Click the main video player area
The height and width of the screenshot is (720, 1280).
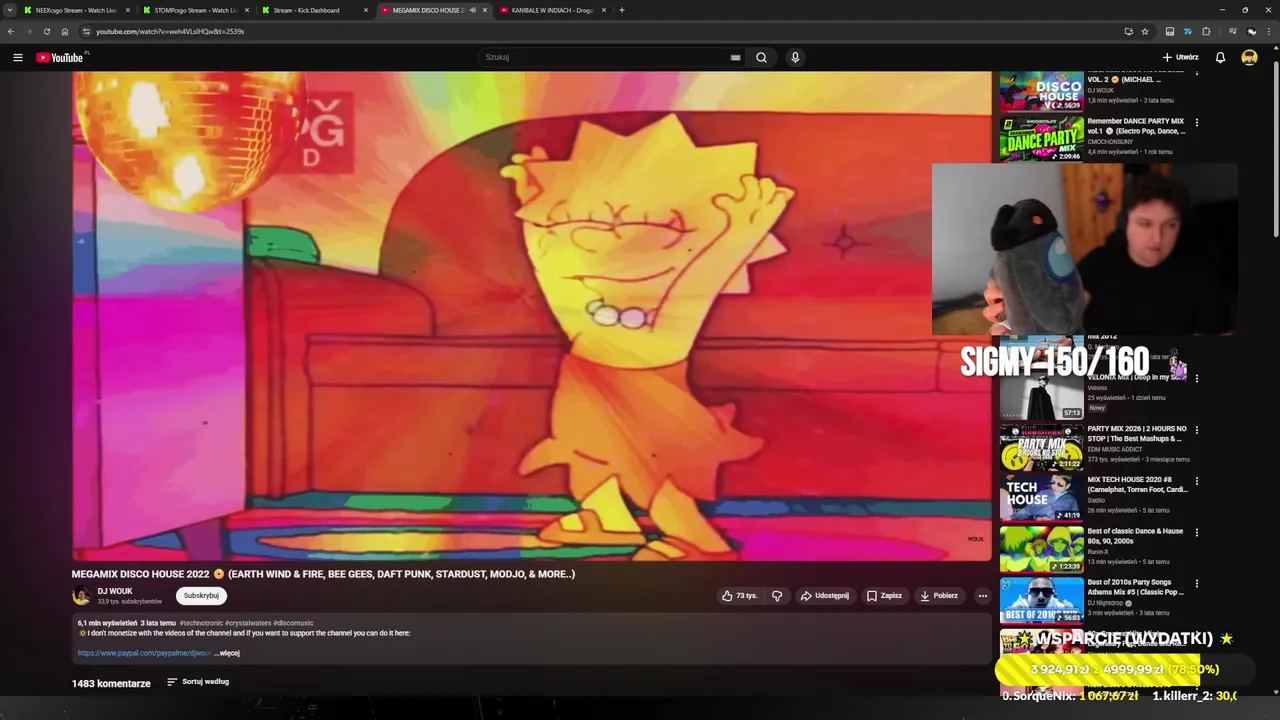(531, 316)
